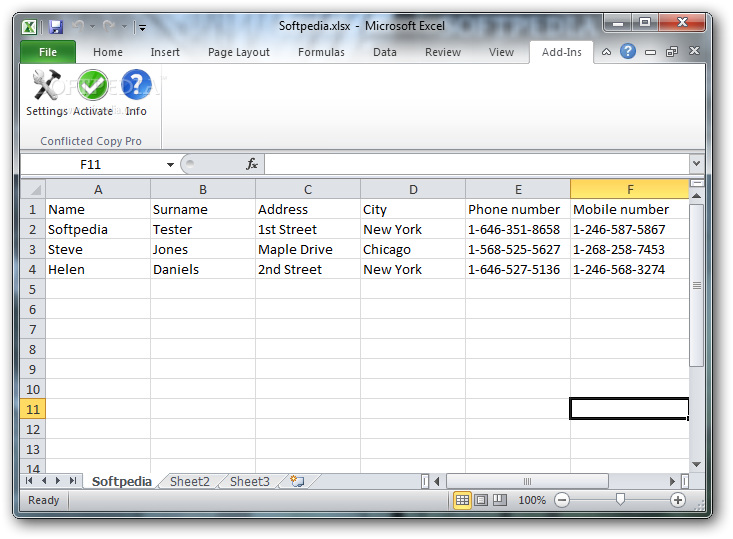The image size is (733, 539).
Task: Switch to the Formulas tab
Action: [321, 52]
